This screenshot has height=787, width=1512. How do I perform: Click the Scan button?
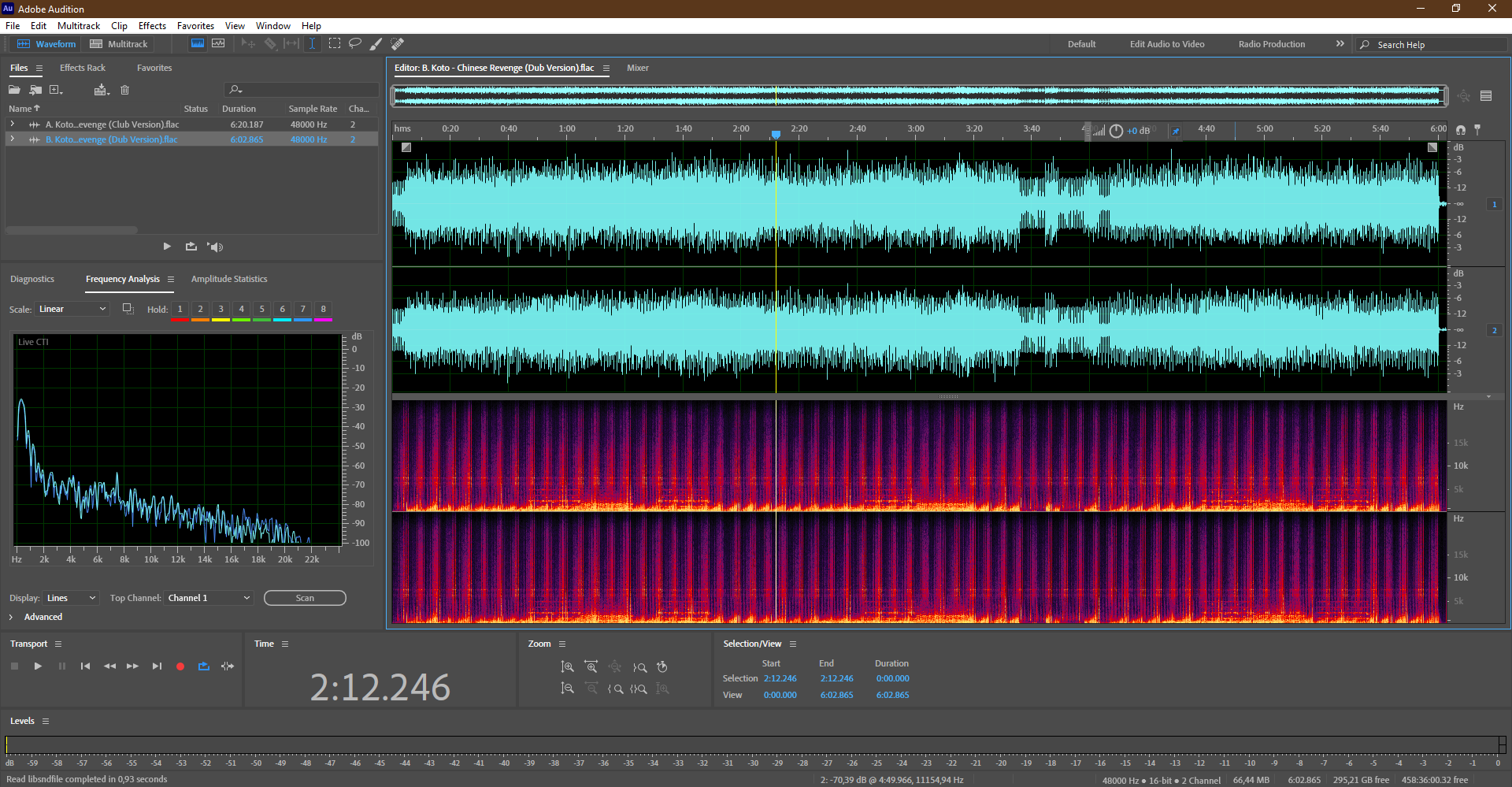click(x=305, y=599)
